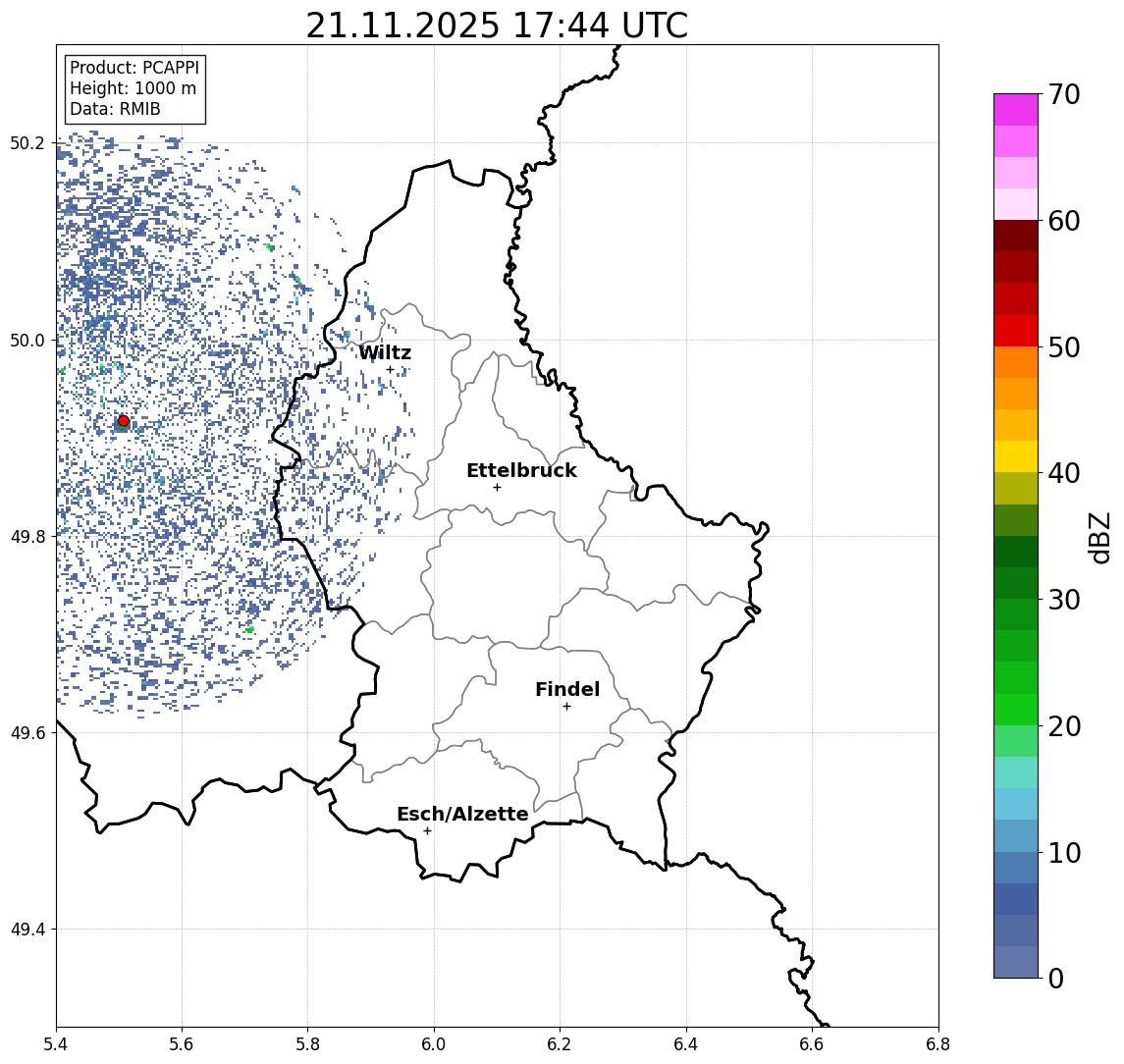Click the 6.6 longitude tick label
The height and width of the screenshot is (1064, 1124).
coord(813,1044)
